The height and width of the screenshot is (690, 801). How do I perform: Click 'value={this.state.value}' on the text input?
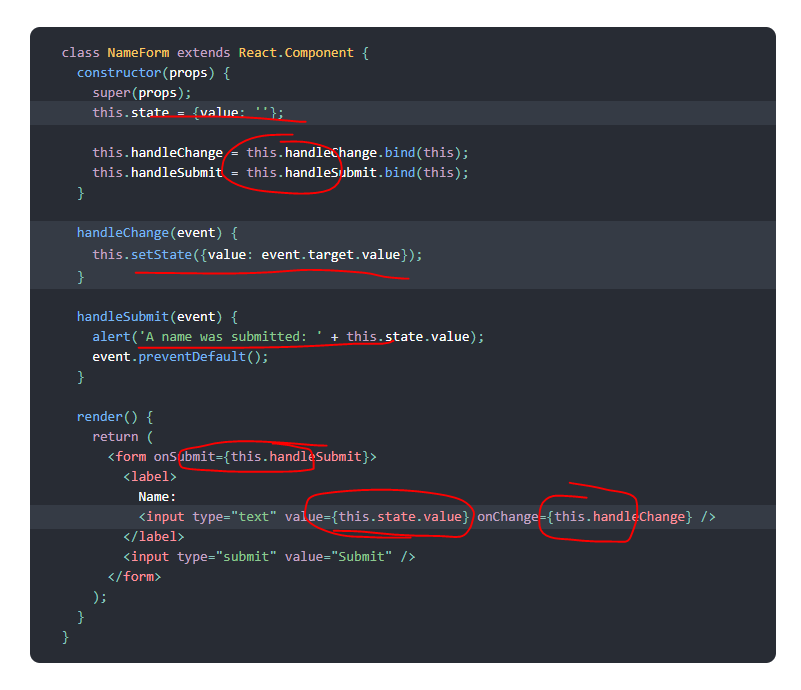coord(376,517)
